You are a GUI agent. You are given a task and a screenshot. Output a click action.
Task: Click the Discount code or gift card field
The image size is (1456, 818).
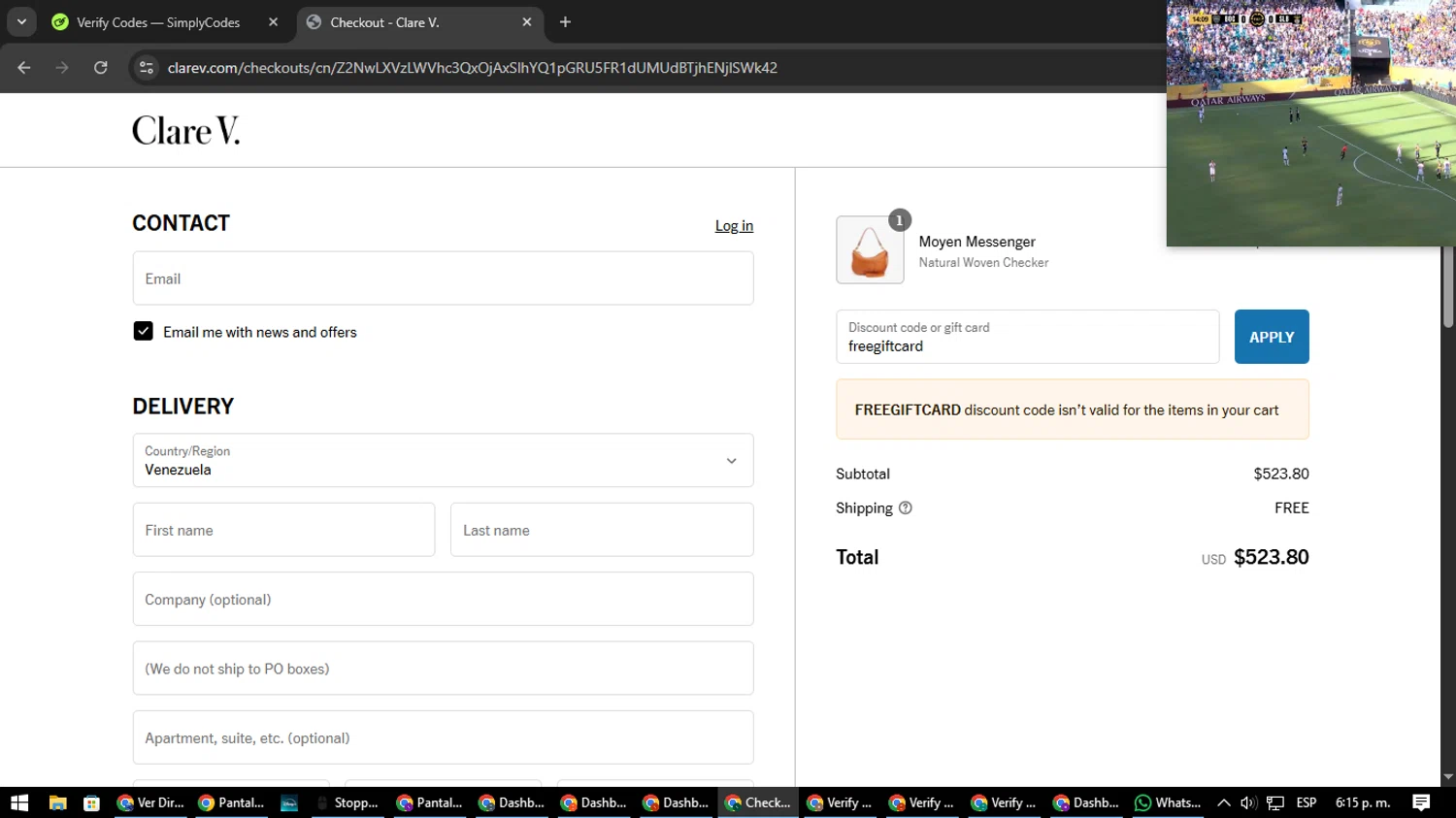point(1027,337)
